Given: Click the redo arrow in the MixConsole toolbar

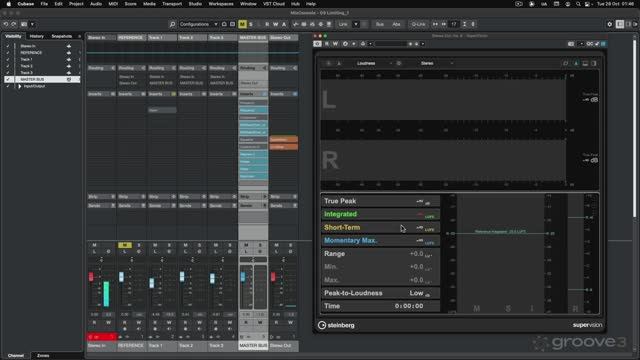Looking at the screenshot, I should [13, 24].
